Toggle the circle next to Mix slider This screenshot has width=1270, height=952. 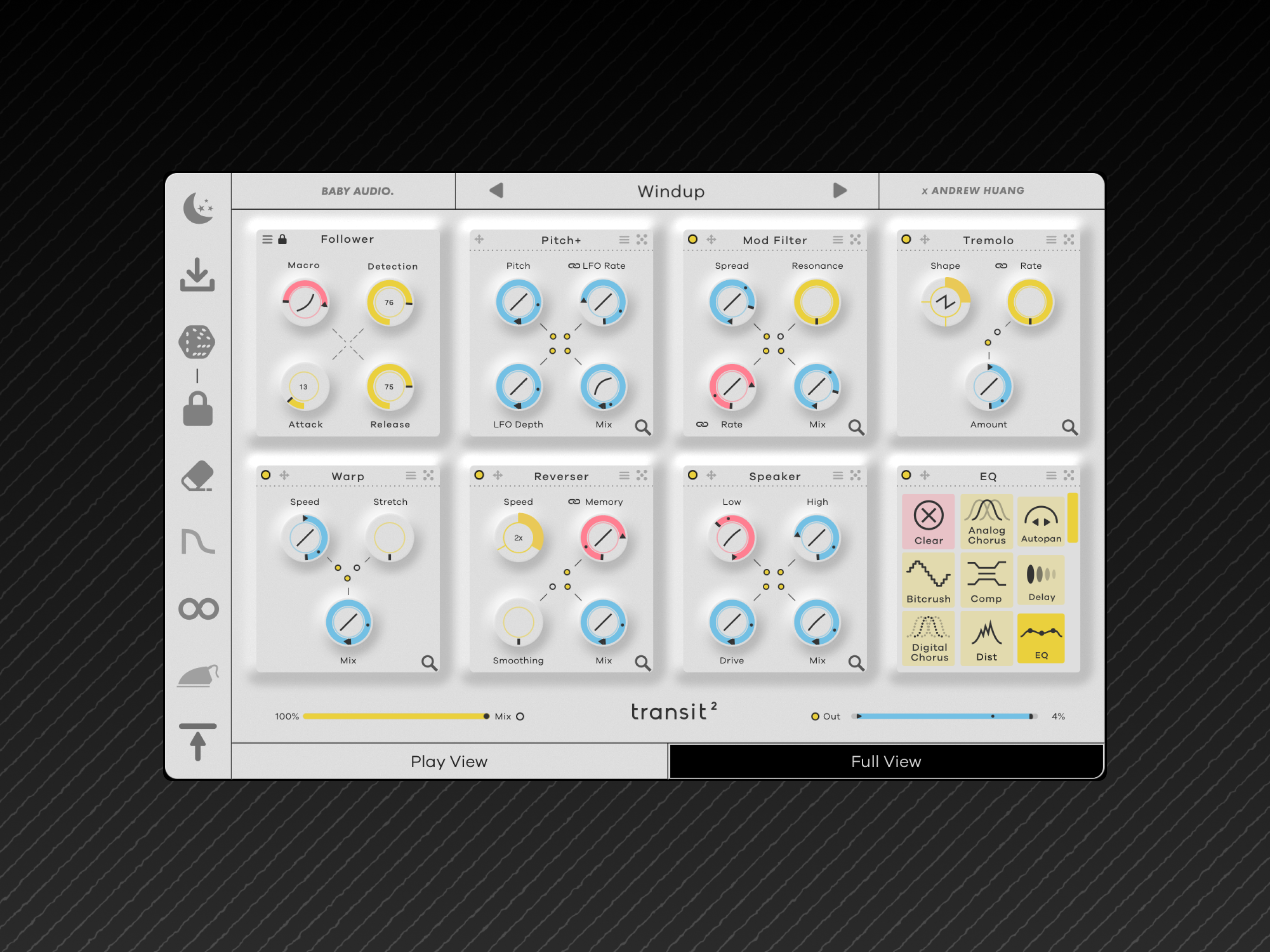tap(520, 717)
